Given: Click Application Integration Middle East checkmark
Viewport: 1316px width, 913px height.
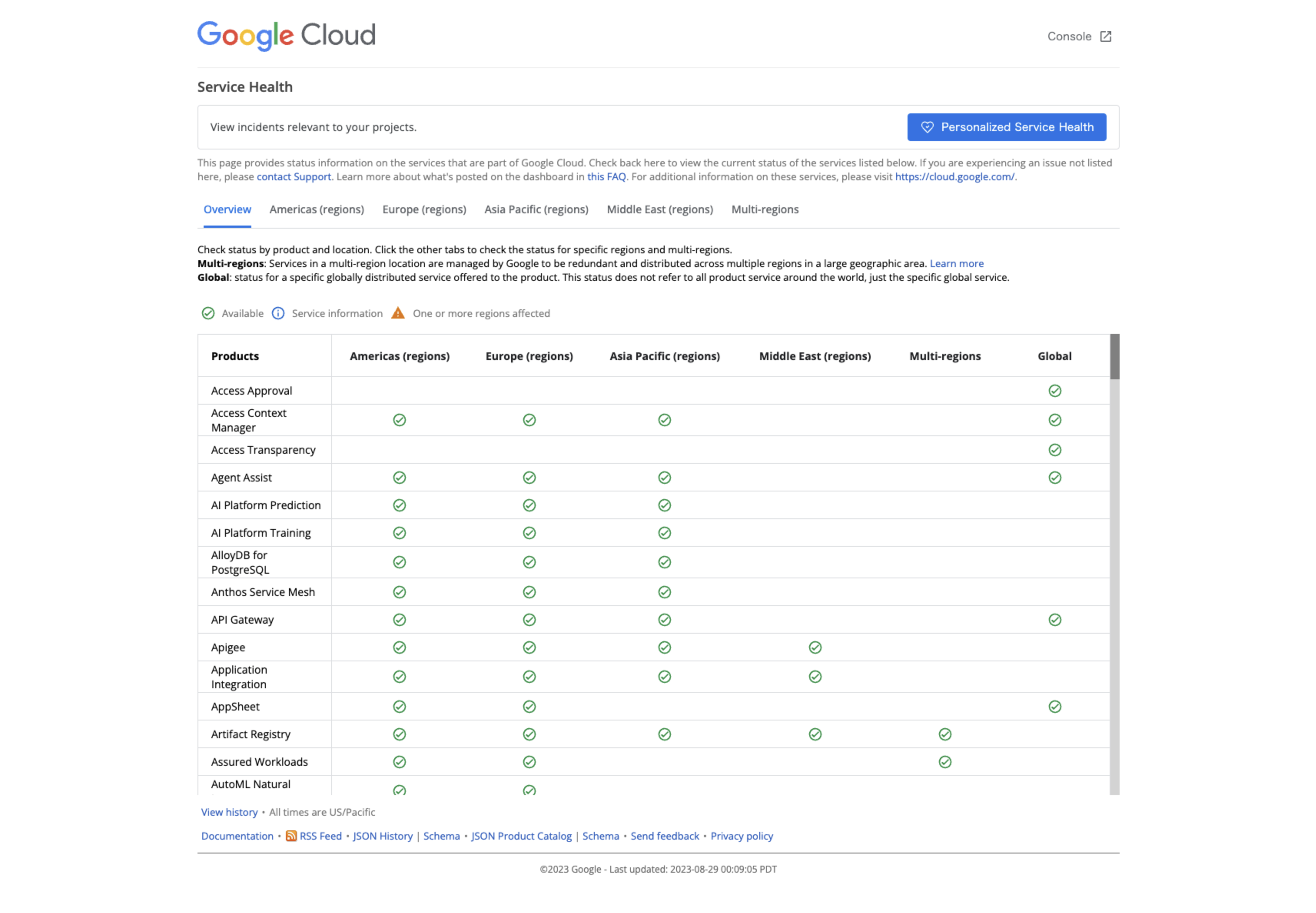Looking at the screenshot, I should tap(815, 677).
